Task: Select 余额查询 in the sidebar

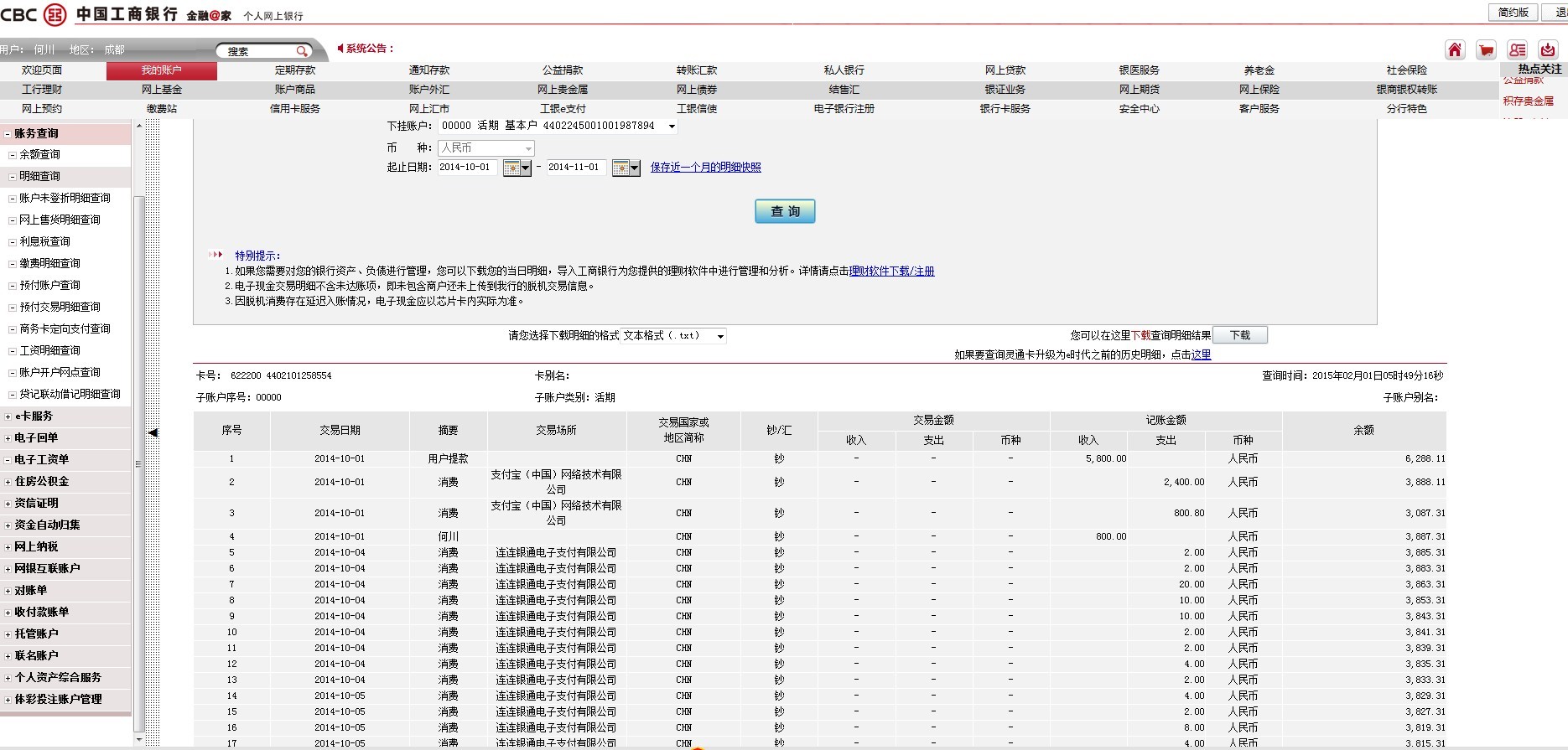Action: point(39,155)
